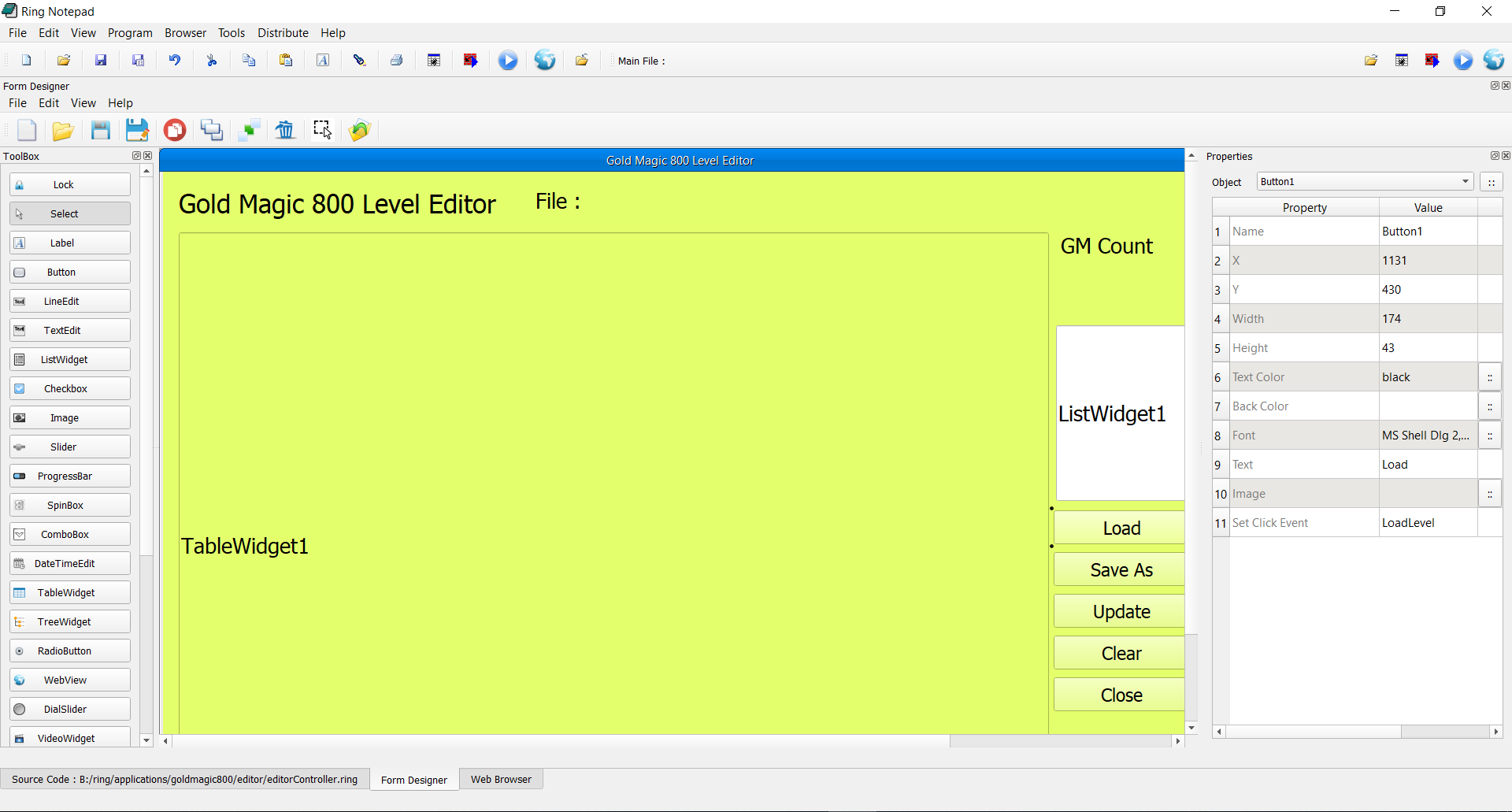The height and width of the screenshot is (812, 1512).
Task: Click the Undo arrow icon
Action: pyautogui.click(x=175, y=61)
